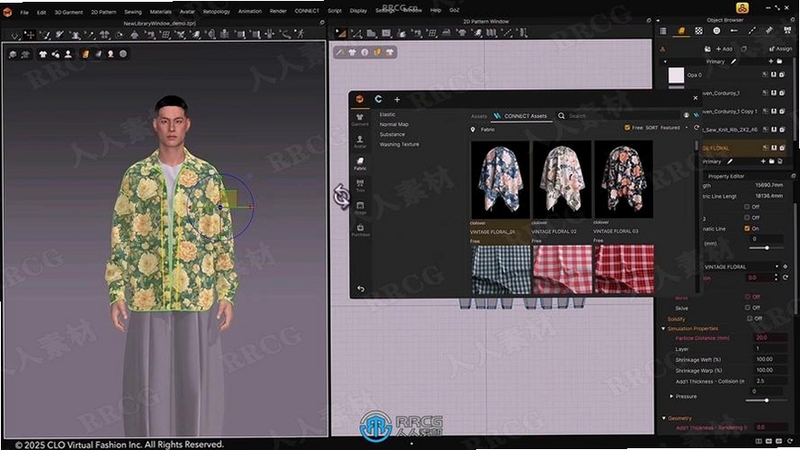Select the Washing Texture category link
Image resolution: width=800 pixels, height=450 pixels.
pyautogui.click(x=399, y=144)
